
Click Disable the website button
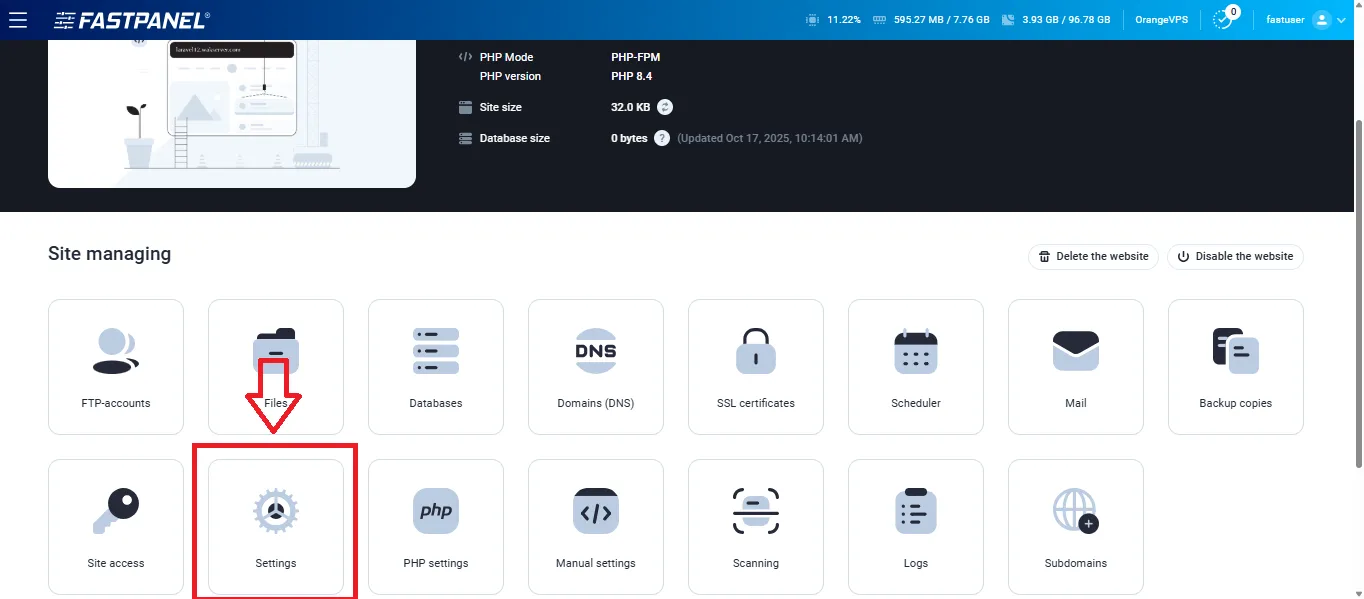tap(1235, 256)
